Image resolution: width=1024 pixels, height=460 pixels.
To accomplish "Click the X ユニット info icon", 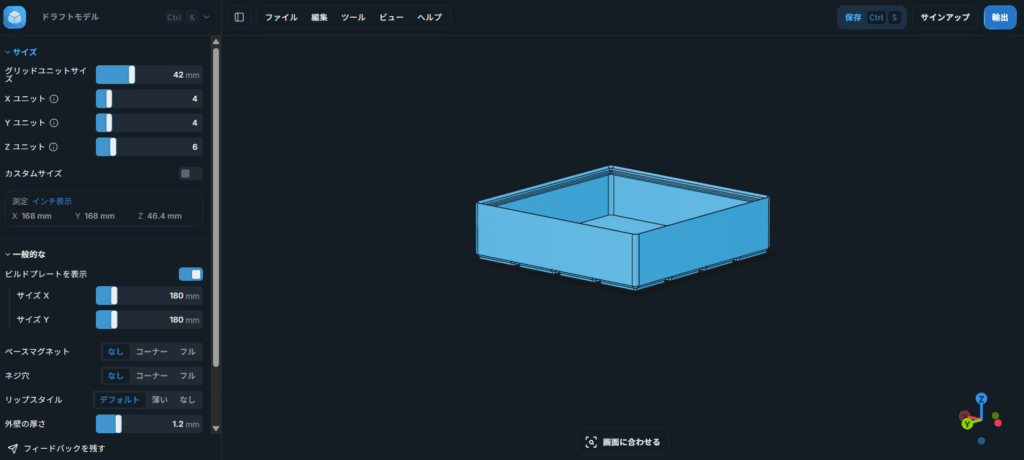I will (x=54, y=99).
